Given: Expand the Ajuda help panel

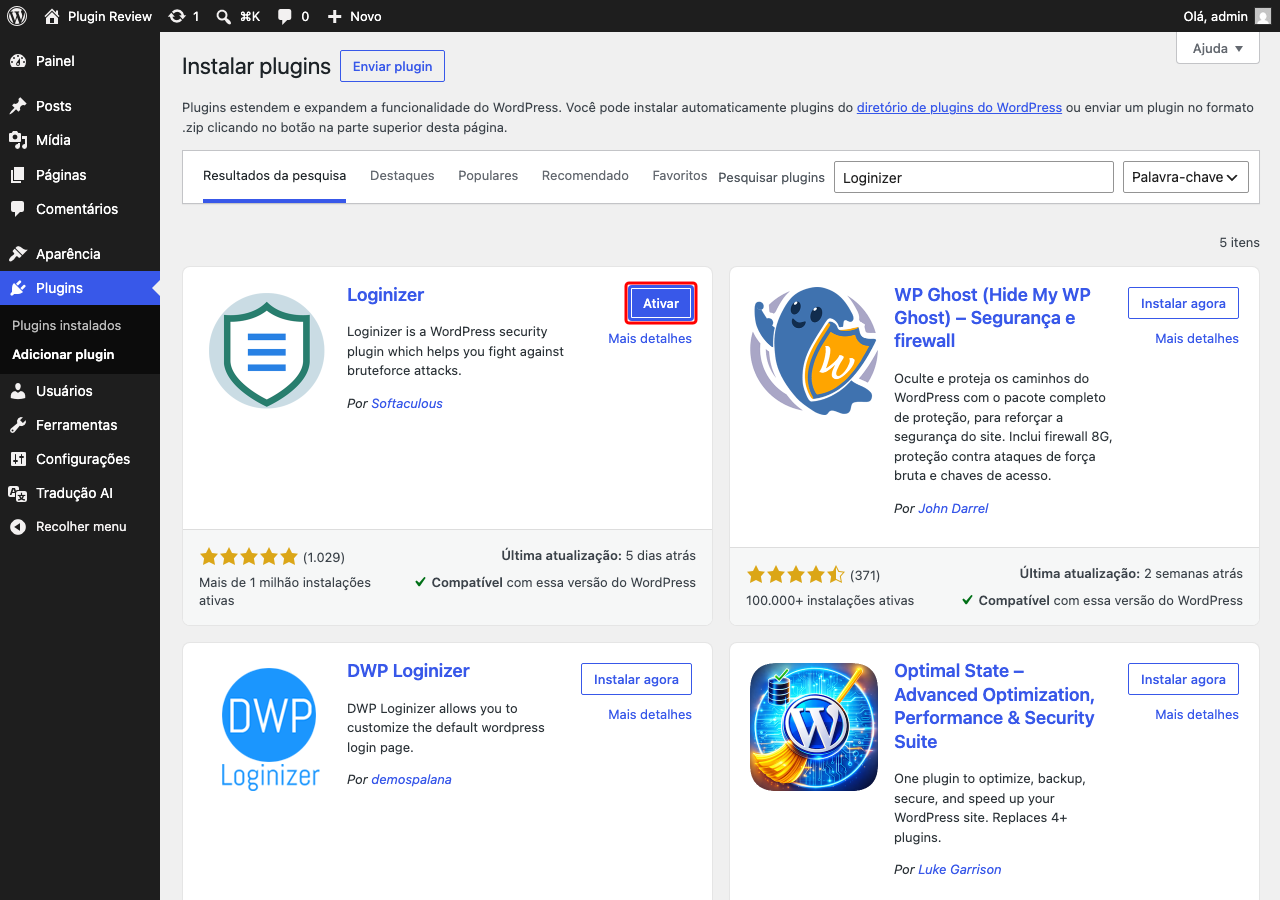Looking at the screenshot, I should 1218,48.
